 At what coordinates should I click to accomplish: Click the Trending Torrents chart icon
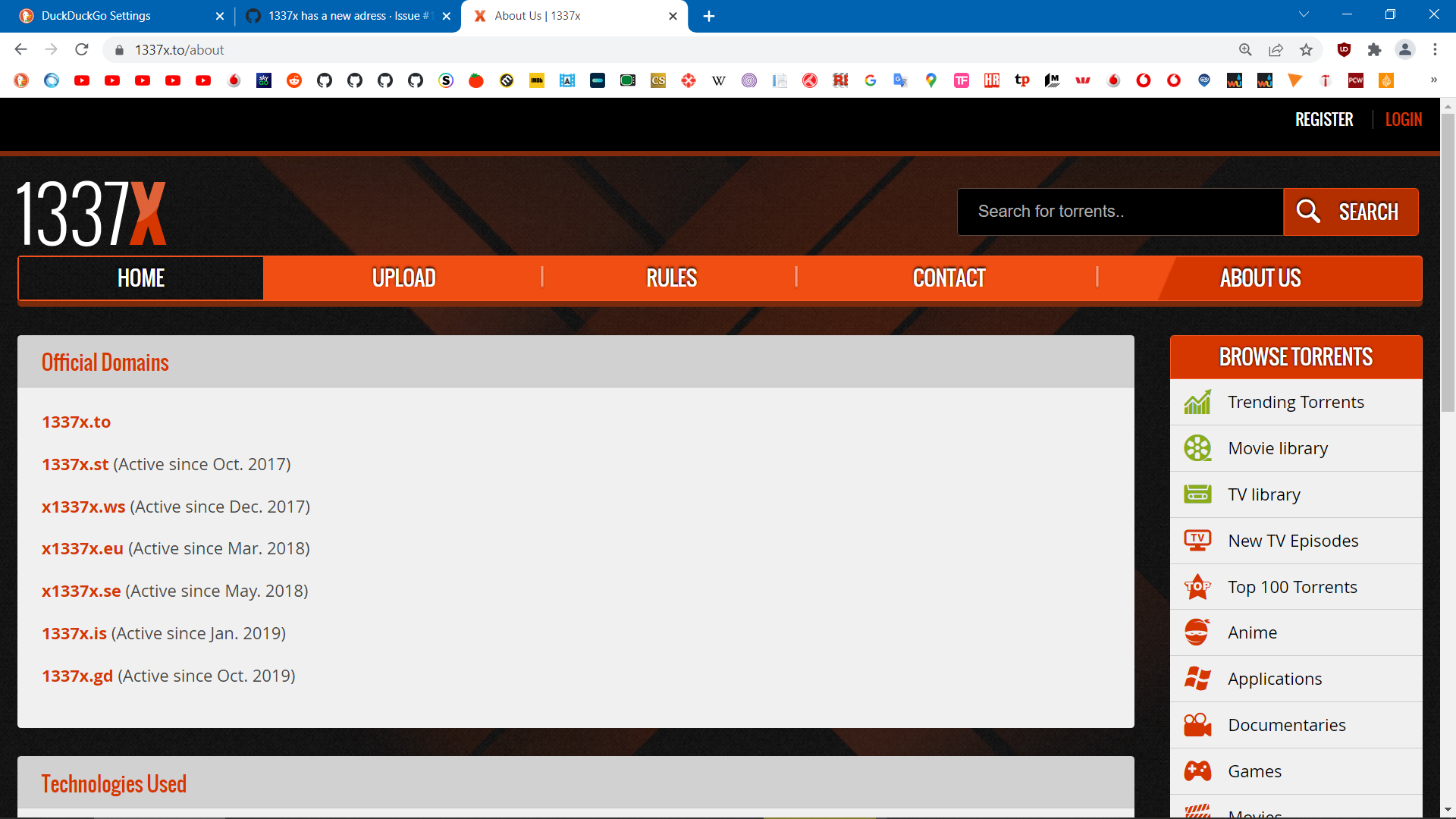point(1197,402)
